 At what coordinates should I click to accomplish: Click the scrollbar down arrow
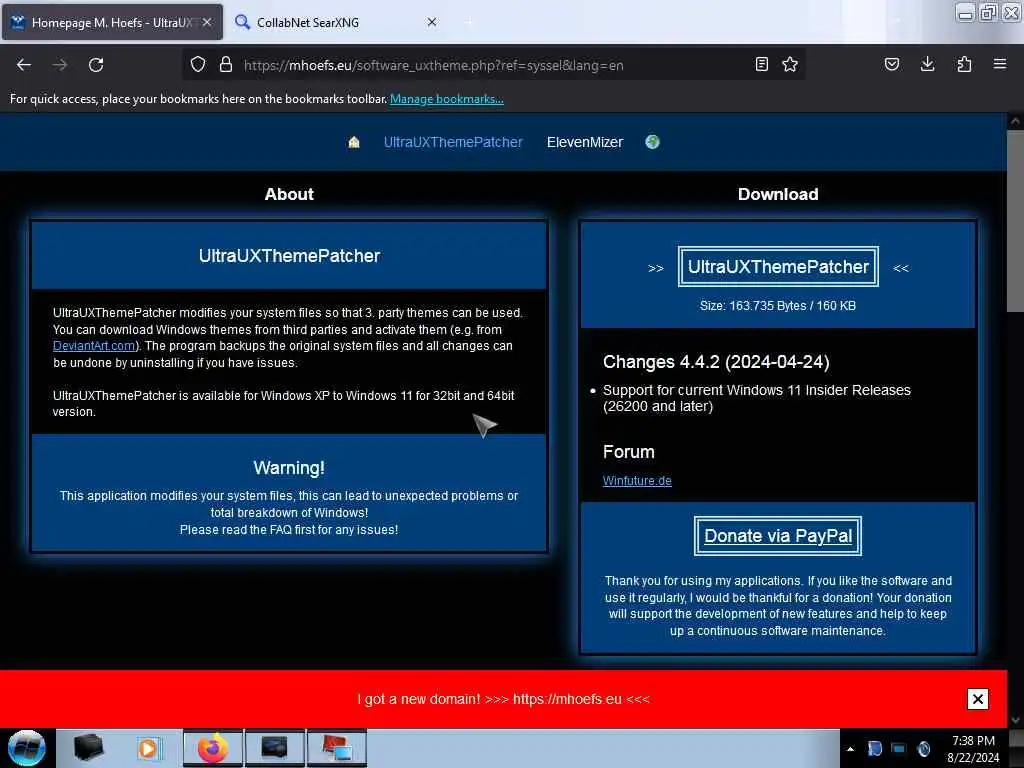click(1015, 720)
